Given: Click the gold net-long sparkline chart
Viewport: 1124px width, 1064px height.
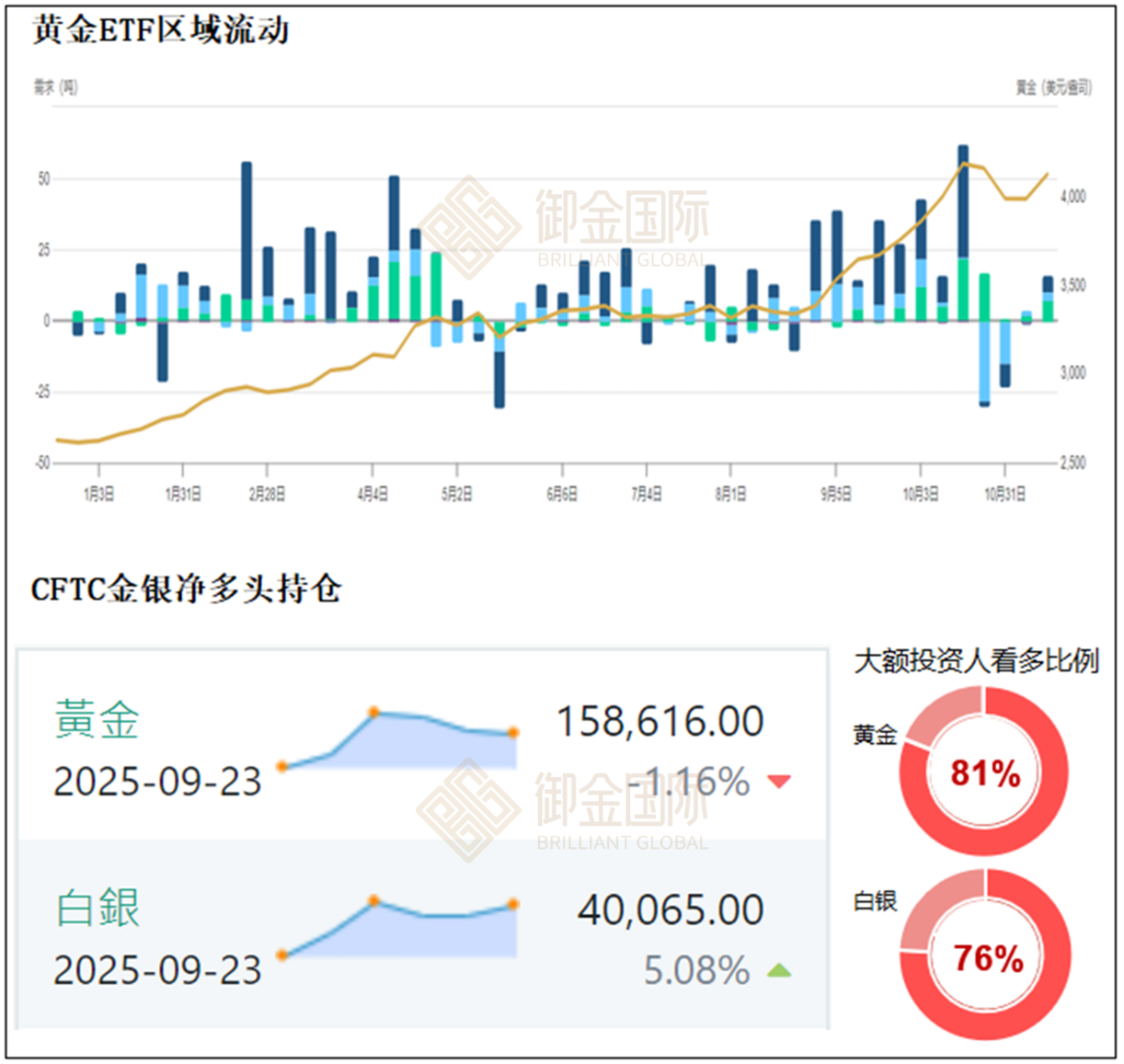Looking at the screenshot, I should [398, 740].
